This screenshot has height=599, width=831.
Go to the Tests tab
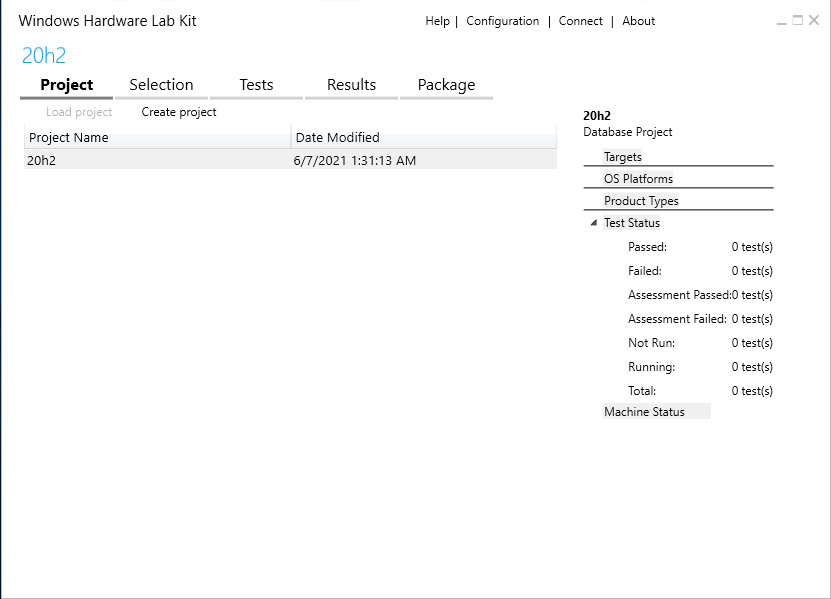pos(256,85)
